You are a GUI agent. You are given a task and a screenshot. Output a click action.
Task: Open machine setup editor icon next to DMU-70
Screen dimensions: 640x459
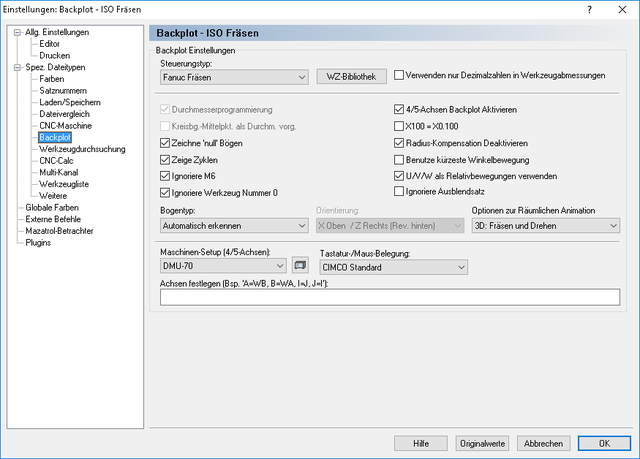click(300, 265)
